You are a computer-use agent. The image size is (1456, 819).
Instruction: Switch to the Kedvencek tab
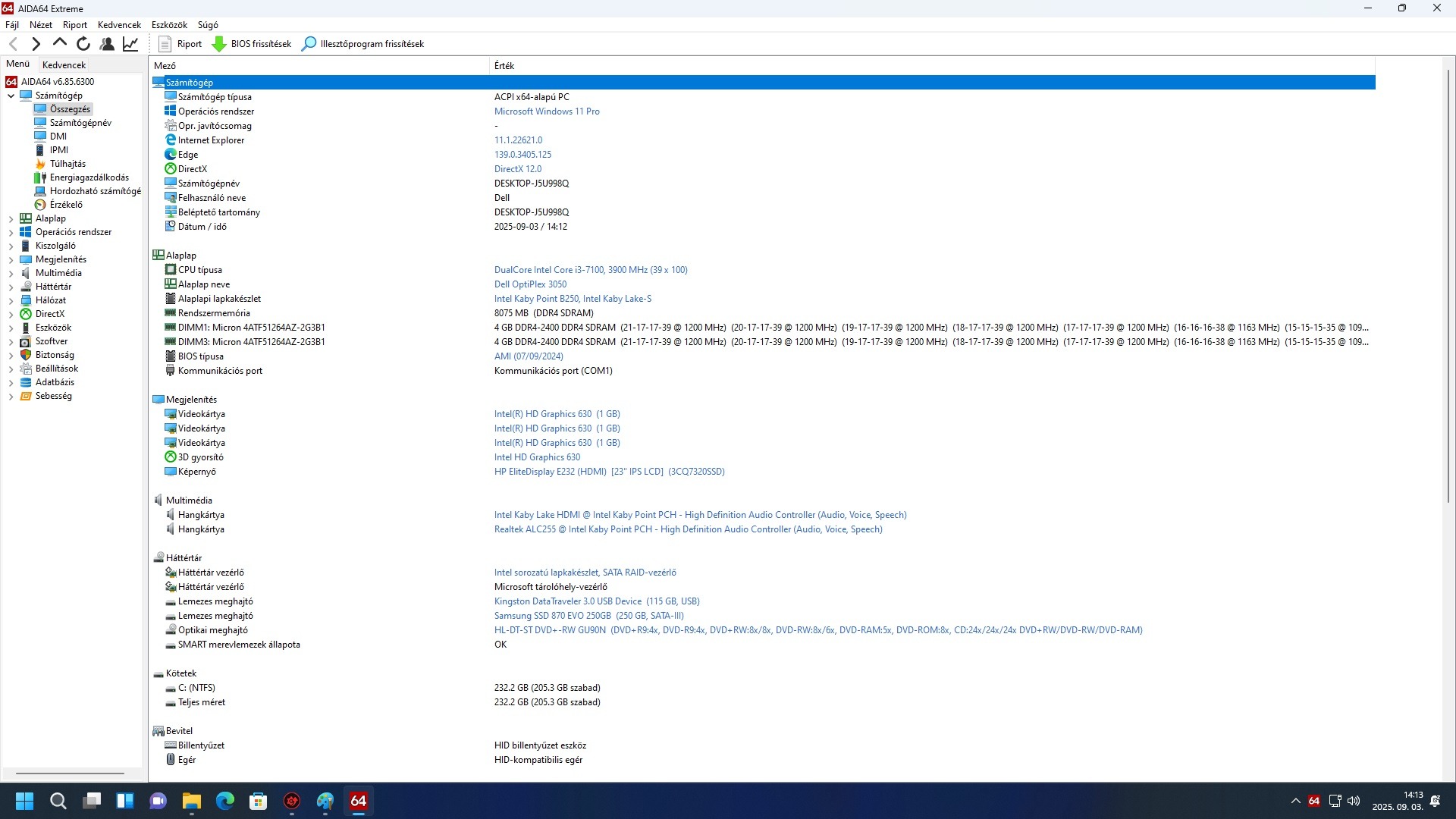[64, 65]
